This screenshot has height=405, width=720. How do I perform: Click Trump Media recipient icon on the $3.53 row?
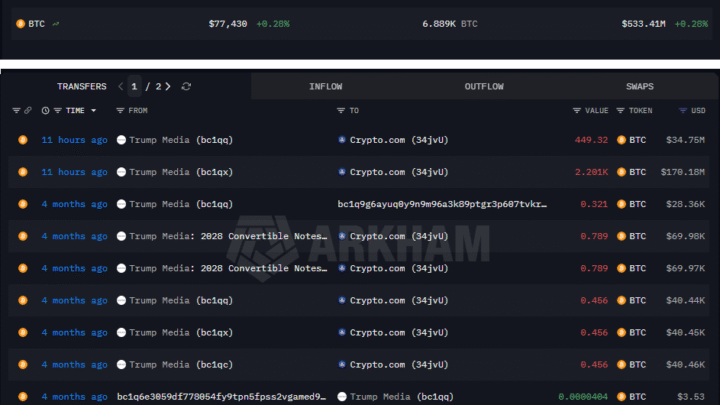click(342, 397)
